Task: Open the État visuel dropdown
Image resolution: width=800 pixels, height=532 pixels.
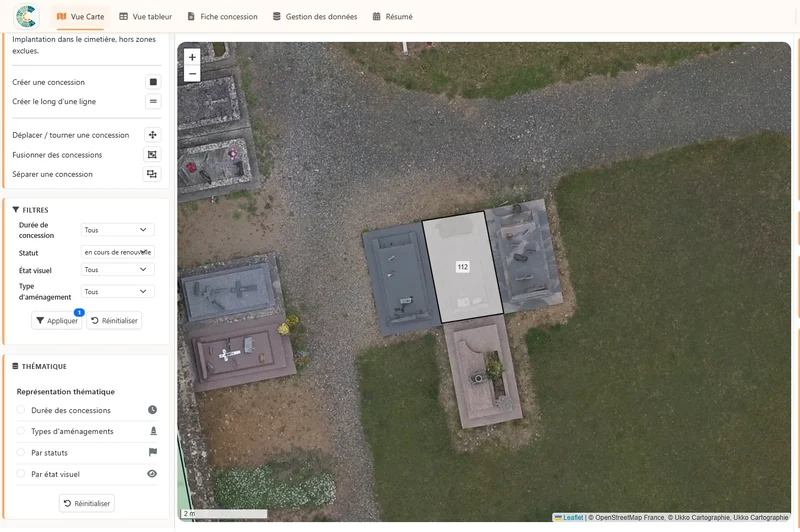Action: click(x=117, y=269)
